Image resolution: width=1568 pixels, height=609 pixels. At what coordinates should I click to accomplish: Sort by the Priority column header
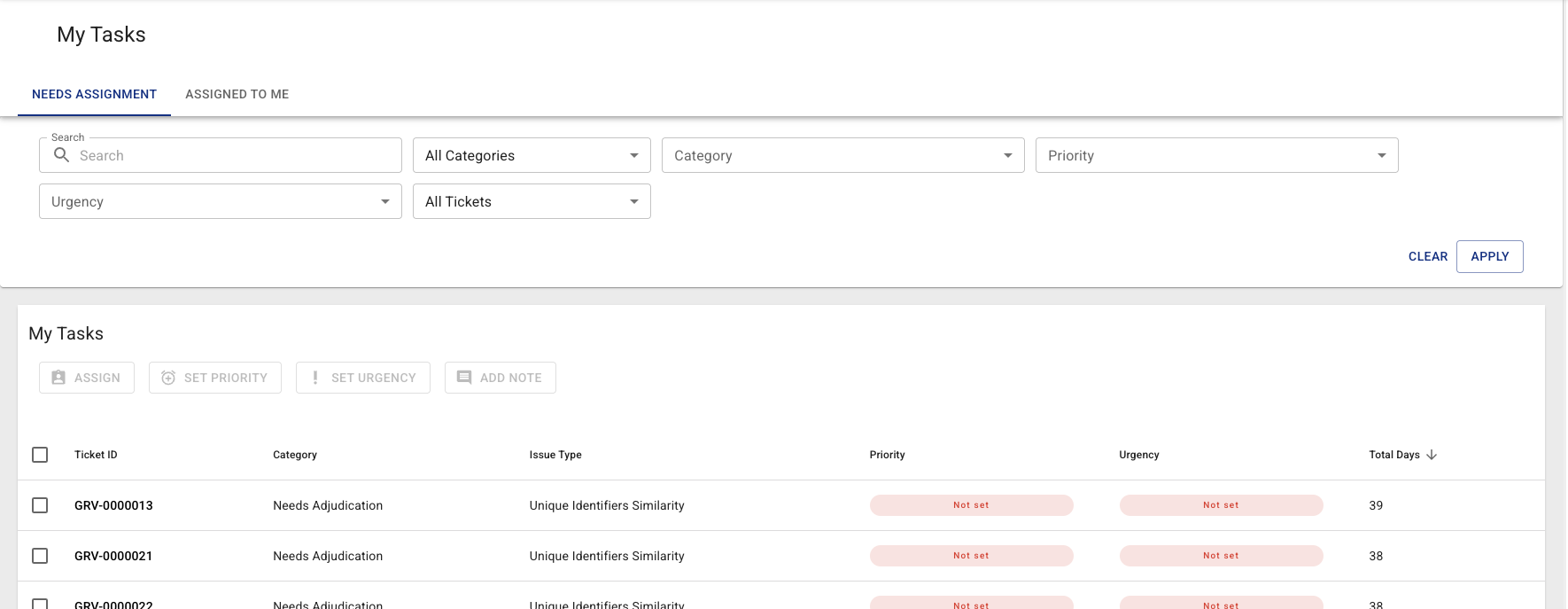point(888,455)
